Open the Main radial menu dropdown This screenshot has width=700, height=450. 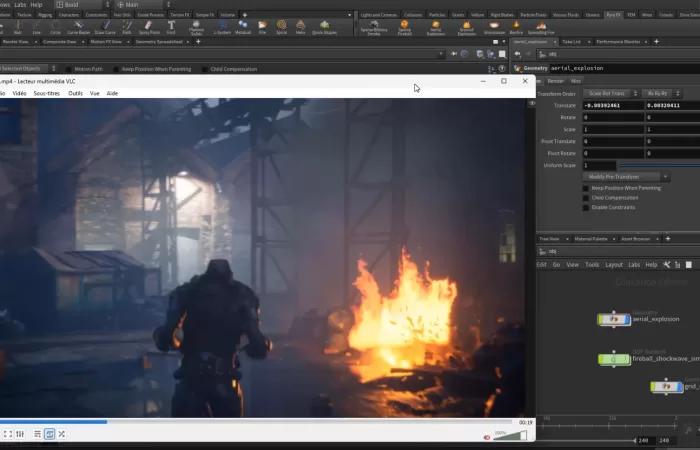[143, 4]
